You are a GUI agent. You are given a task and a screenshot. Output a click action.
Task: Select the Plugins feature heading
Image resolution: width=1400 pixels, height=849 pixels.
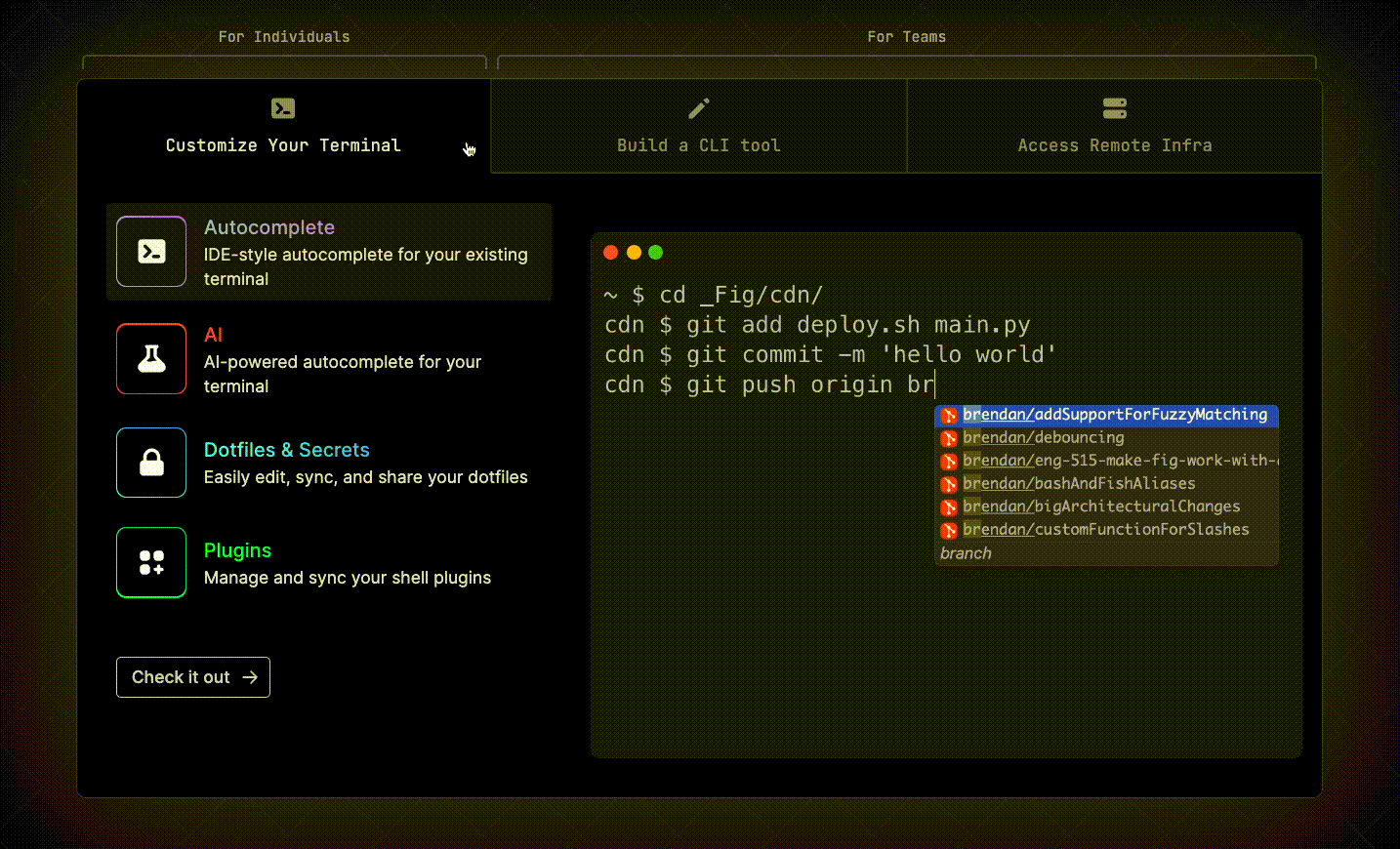pos(238,550)
